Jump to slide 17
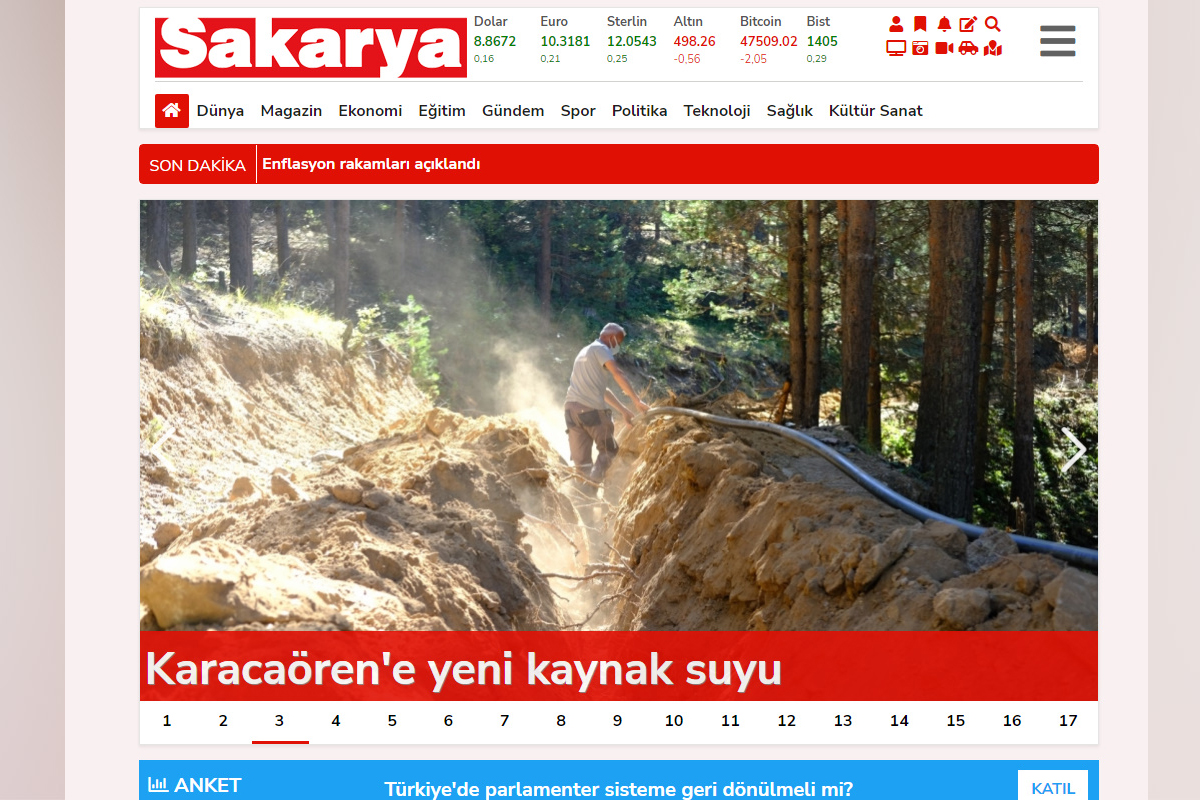1200x800 pixels. [x=1068, y=721]
